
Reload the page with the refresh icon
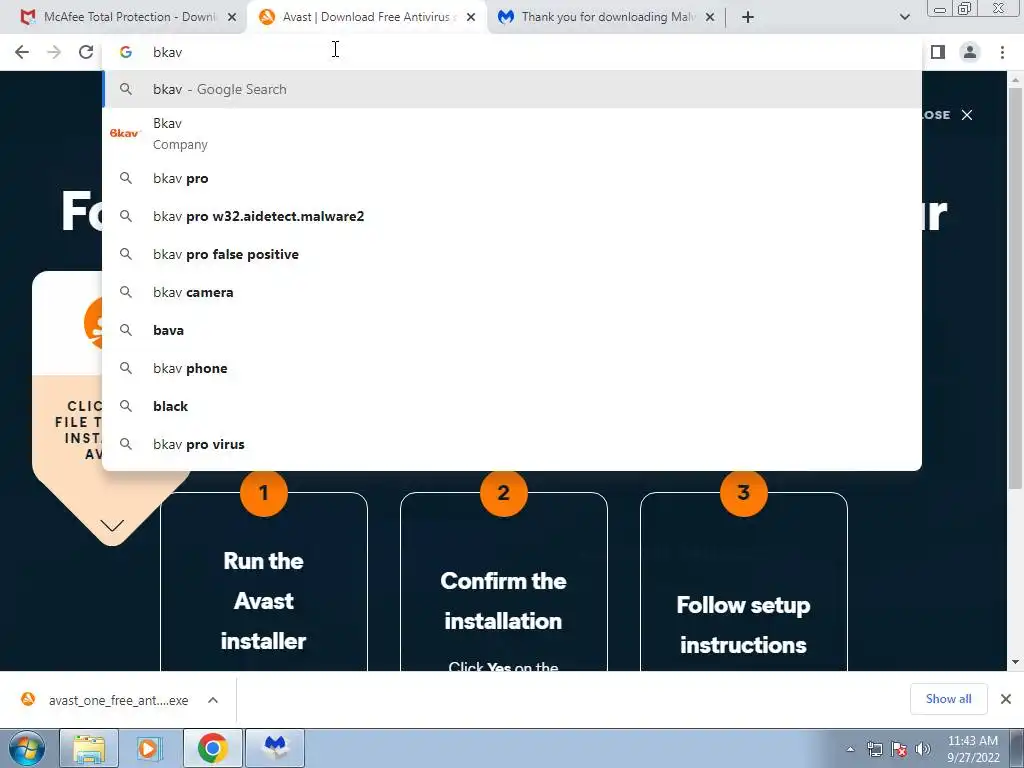tap(86, 52)
